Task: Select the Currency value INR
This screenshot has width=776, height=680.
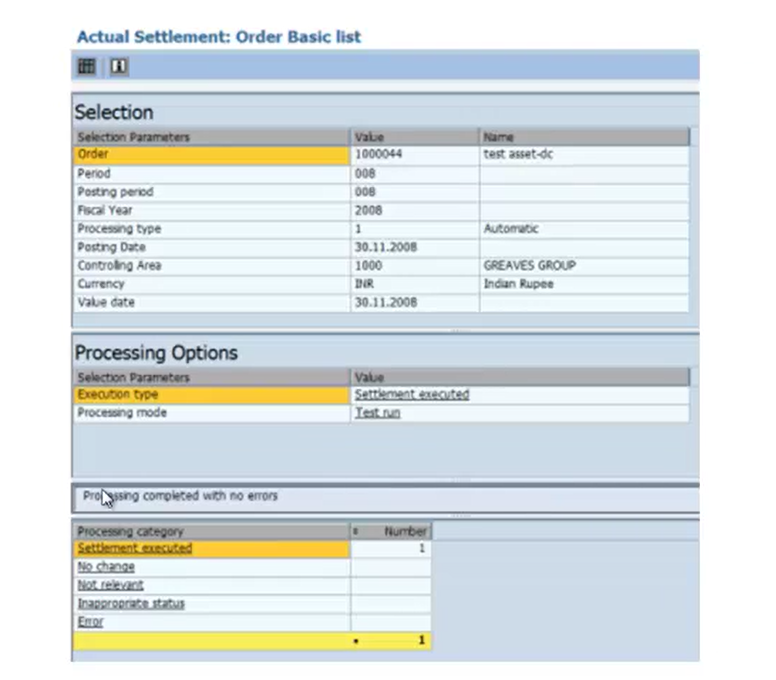Action: tap(364, 284)
